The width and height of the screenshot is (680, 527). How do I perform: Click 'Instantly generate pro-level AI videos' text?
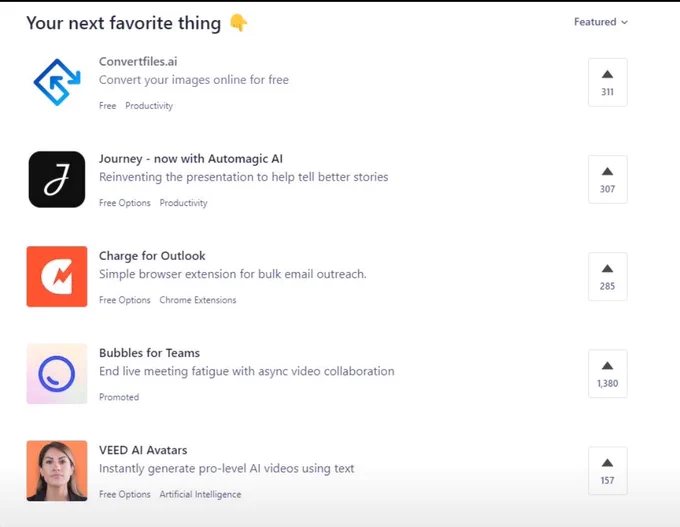pos(226,469)
